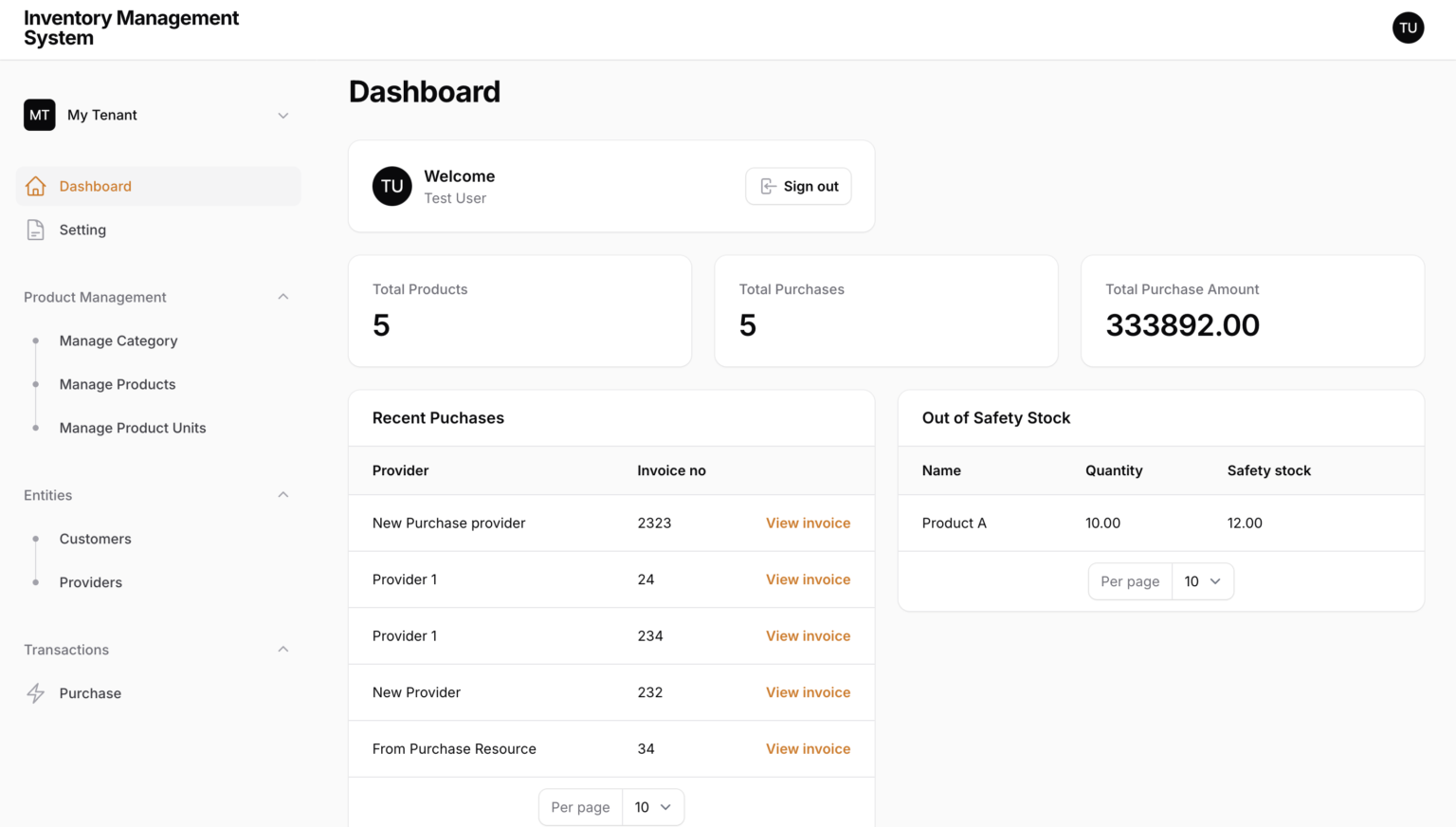Open Manage Product Units
Screen dimensions: 1456x827
click(132, 428)
